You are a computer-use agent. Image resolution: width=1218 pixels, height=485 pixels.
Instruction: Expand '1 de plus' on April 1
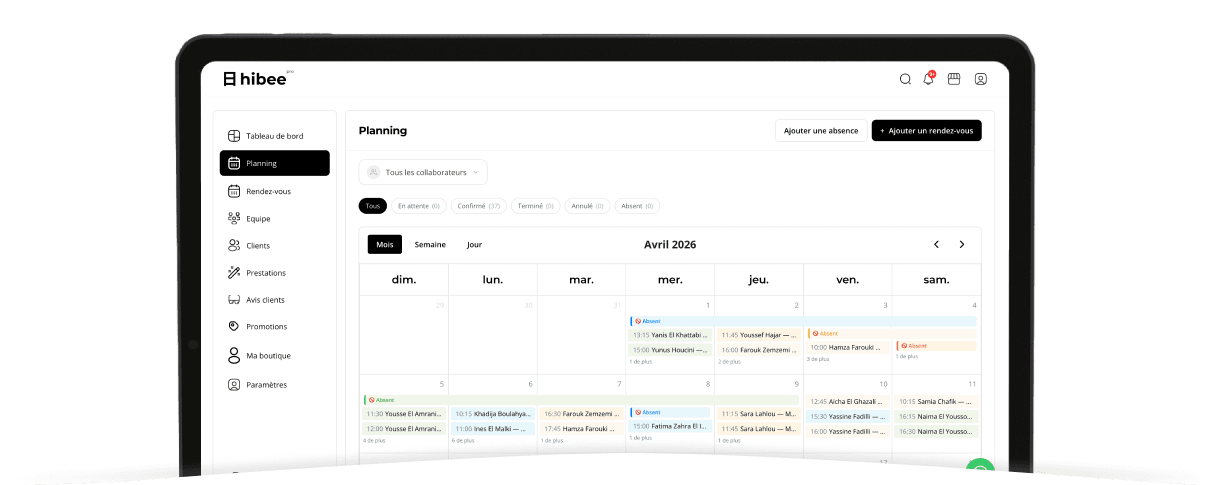pyautogui.click(x=641, y=362)
